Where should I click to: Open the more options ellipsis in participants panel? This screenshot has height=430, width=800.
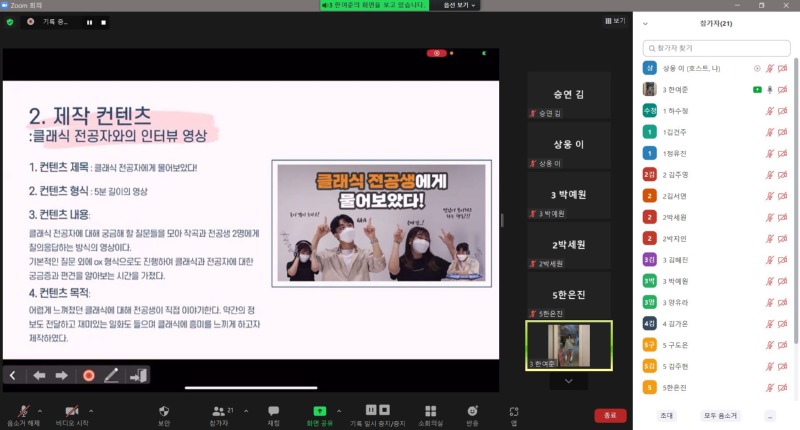point(770,416)
